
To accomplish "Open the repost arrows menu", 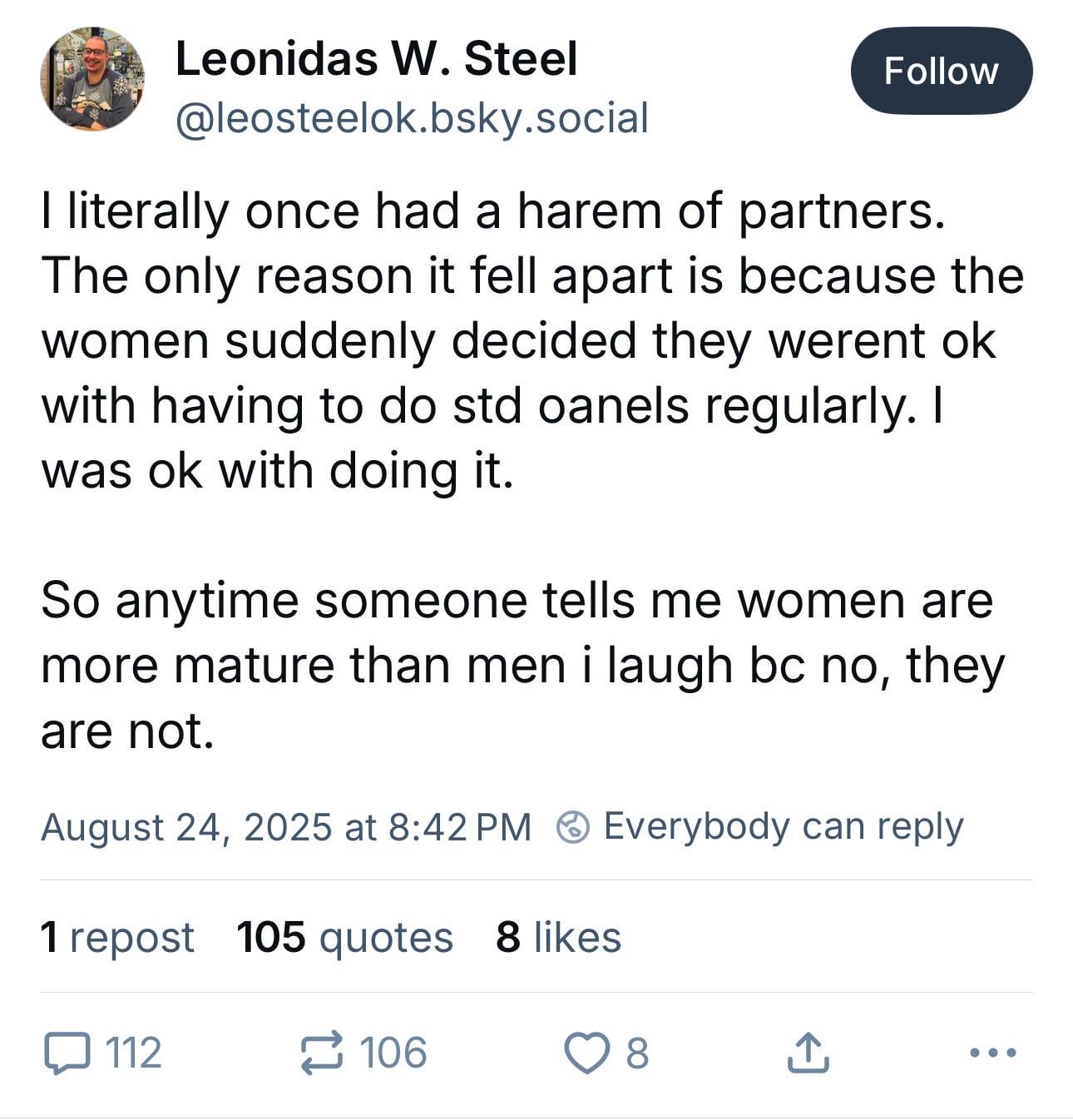I will click(x=321, y=1053).
